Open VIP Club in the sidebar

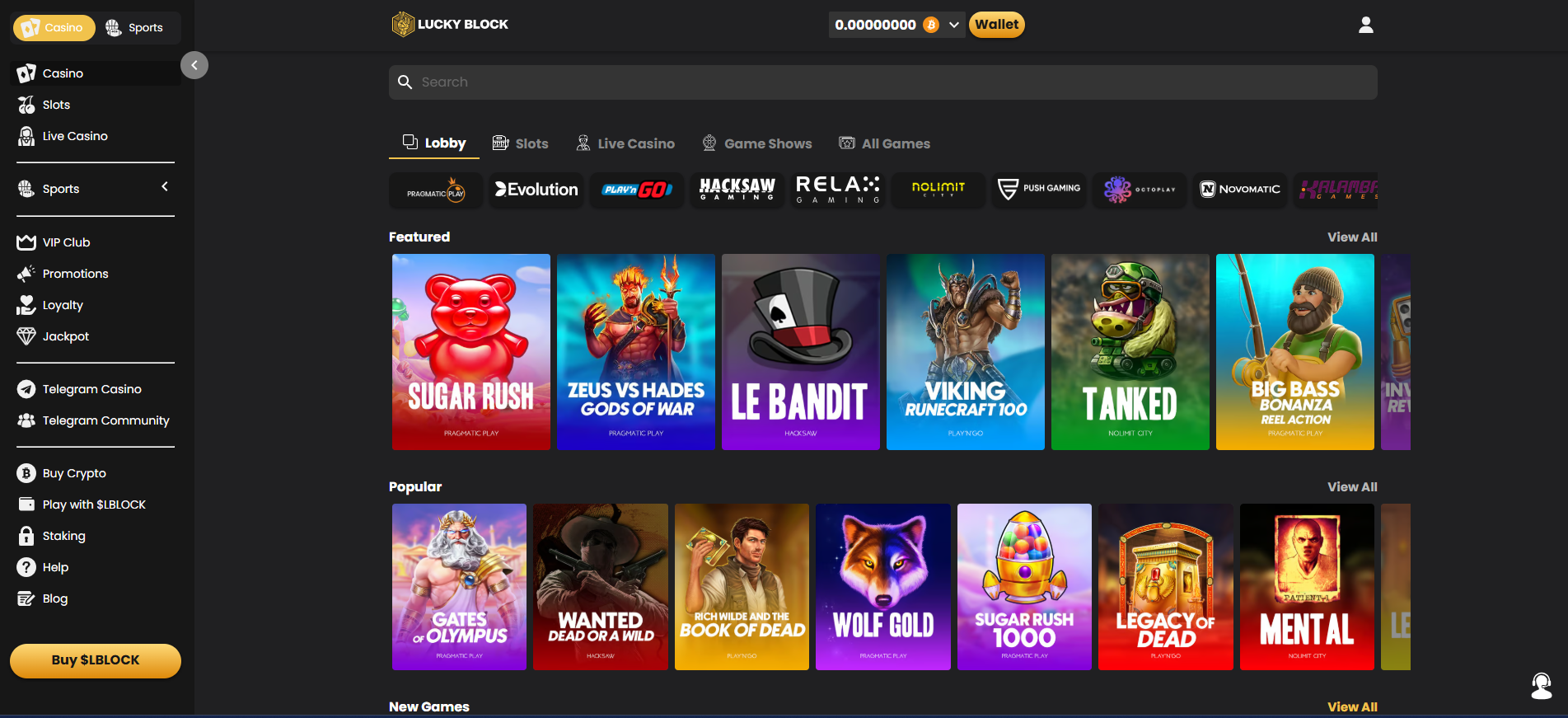point(96,242)
